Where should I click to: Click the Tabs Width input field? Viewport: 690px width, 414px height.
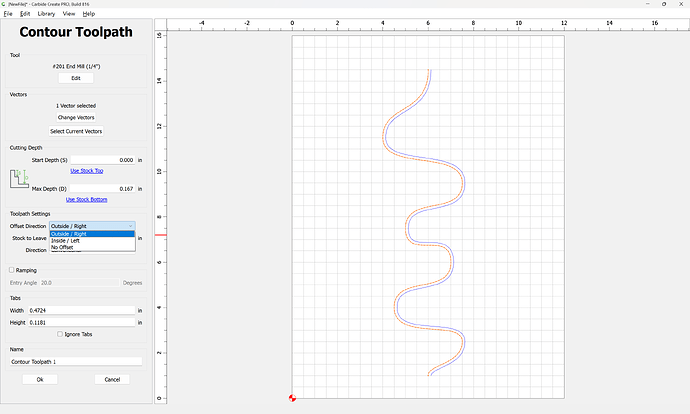tap(82, 310)
